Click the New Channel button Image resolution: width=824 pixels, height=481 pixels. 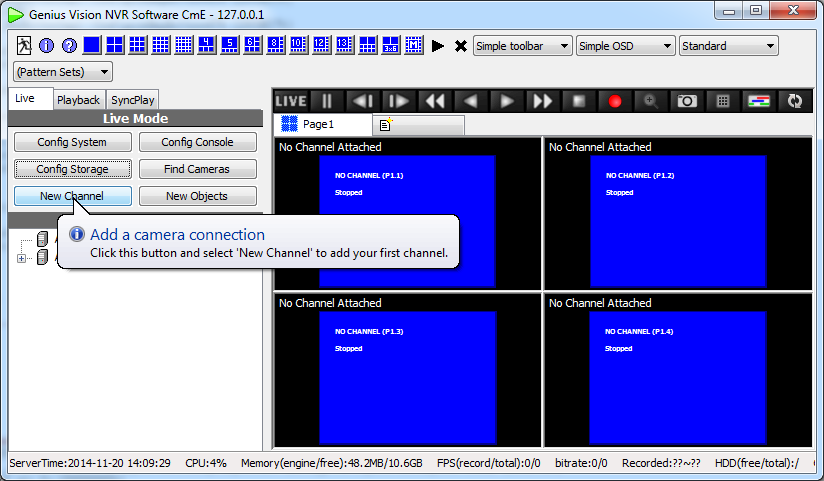pos(72,196)
